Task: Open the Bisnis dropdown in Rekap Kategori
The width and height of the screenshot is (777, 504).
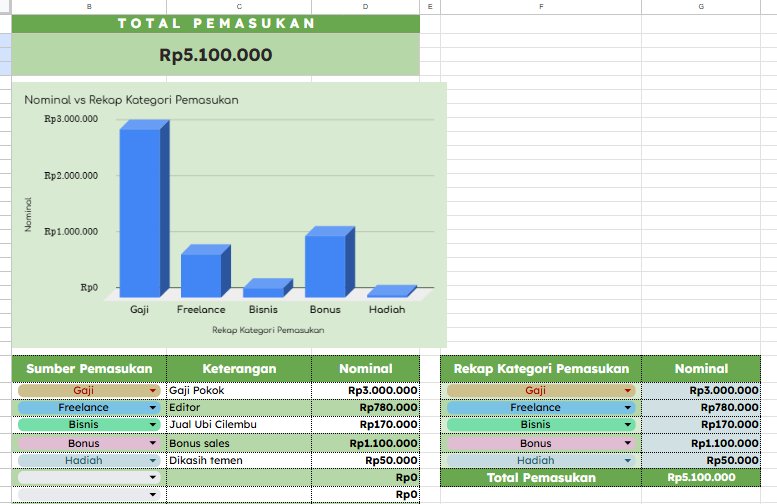Action: [627, 425]
